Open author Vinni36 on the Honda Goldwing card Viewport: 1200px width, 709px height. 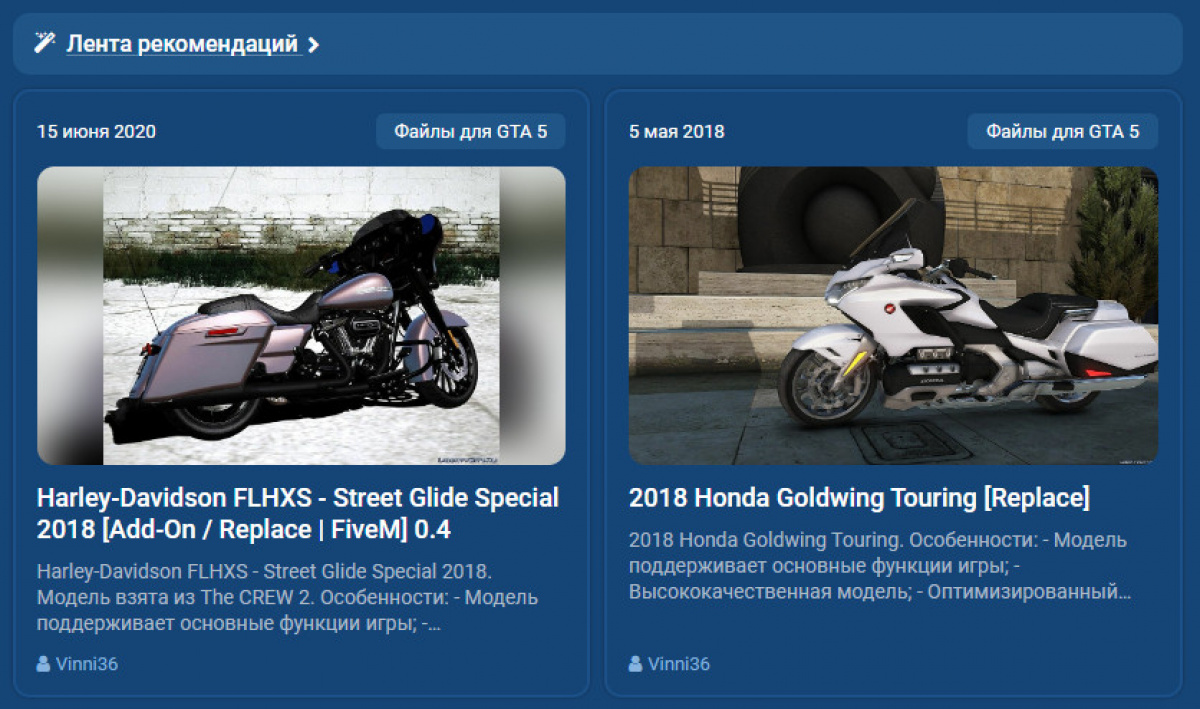pos(679,663)
